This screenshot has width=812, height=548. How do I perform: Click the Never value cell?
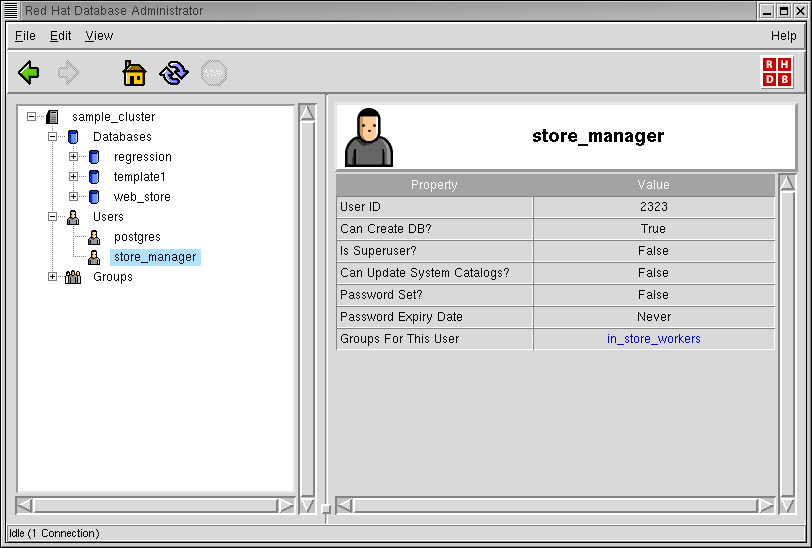pos(654,317)
